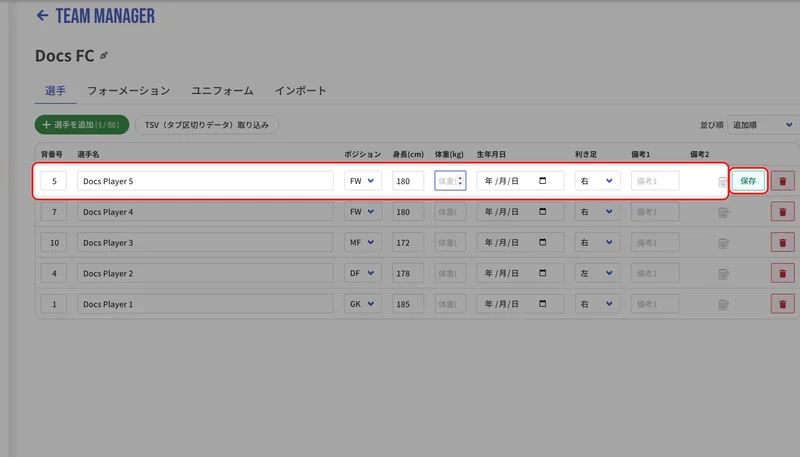The height and width of the screenshot is (457, 800).
Task: Focus 備考1 field for Docs Player 3
Action: pos(655,243)
